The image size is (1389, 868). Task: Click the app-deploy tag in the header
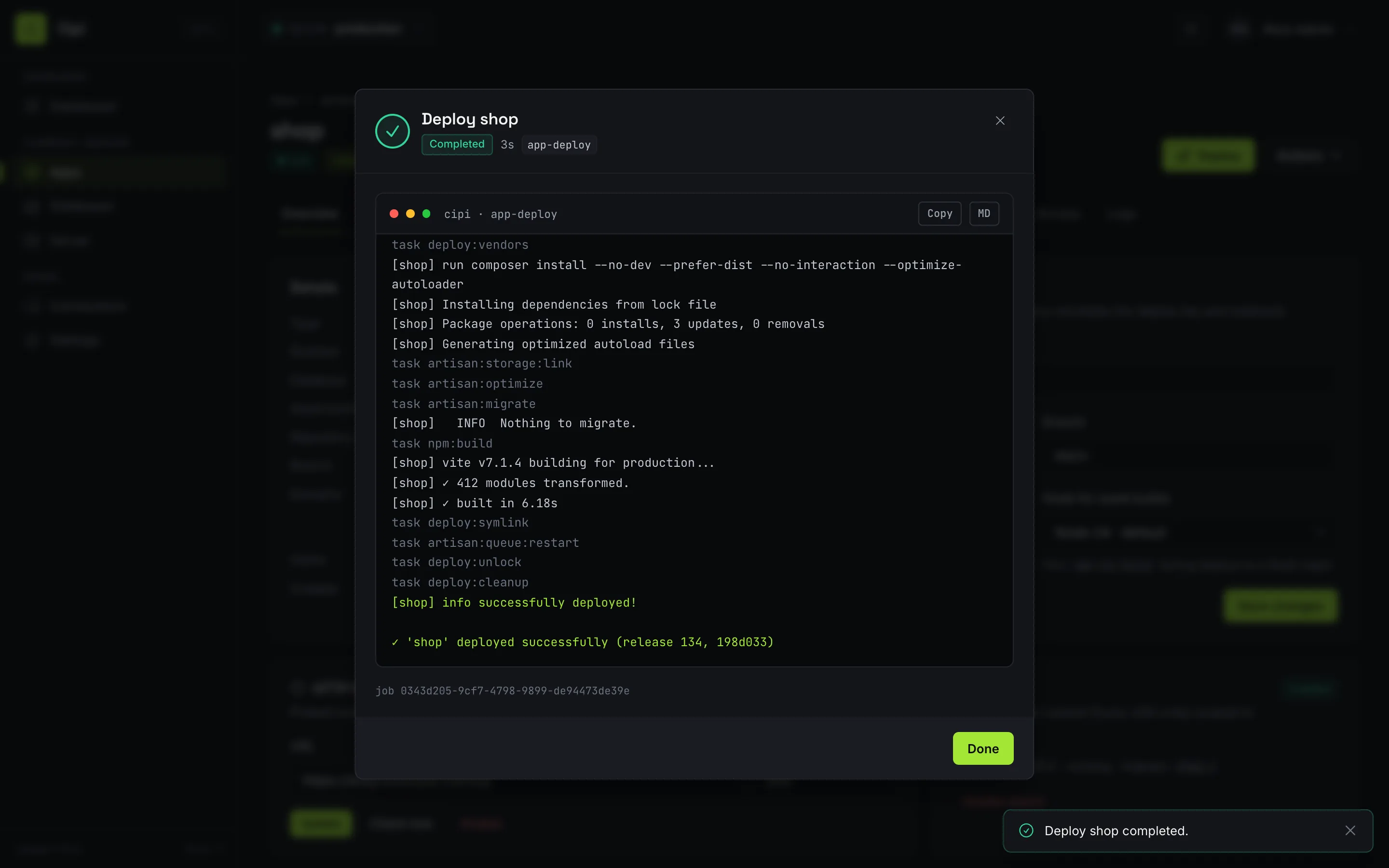(x=559, y=145)
